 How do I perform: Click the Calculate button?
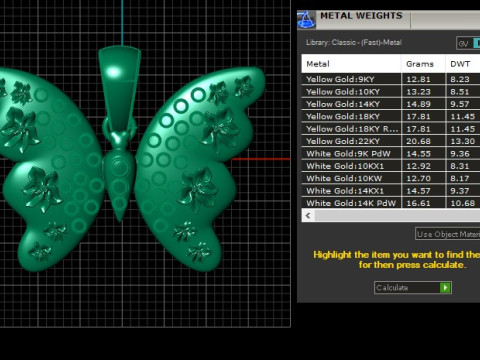413,287
